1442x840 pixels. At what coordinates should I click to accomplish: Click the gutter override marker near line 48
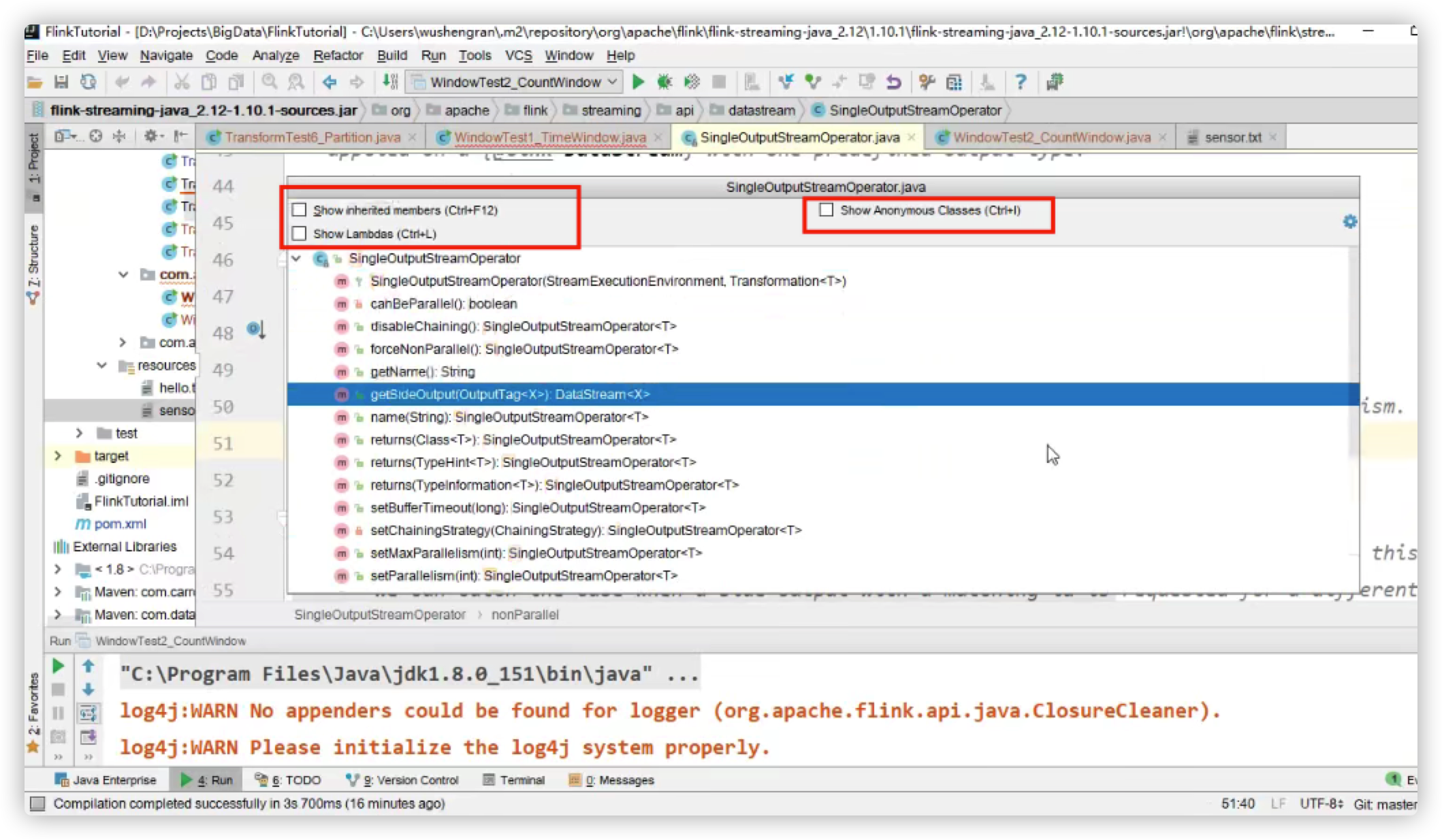tap(255, 329)
